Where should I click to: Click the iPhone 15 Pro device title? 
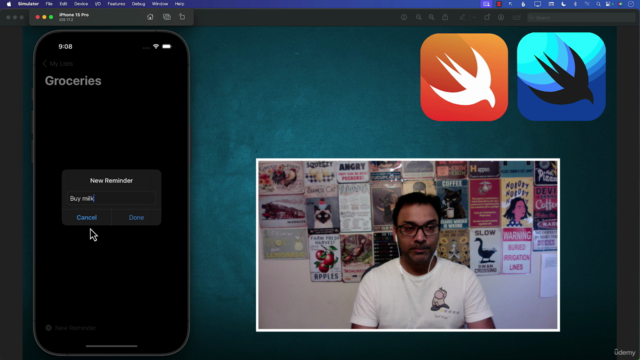coord(74,15)
